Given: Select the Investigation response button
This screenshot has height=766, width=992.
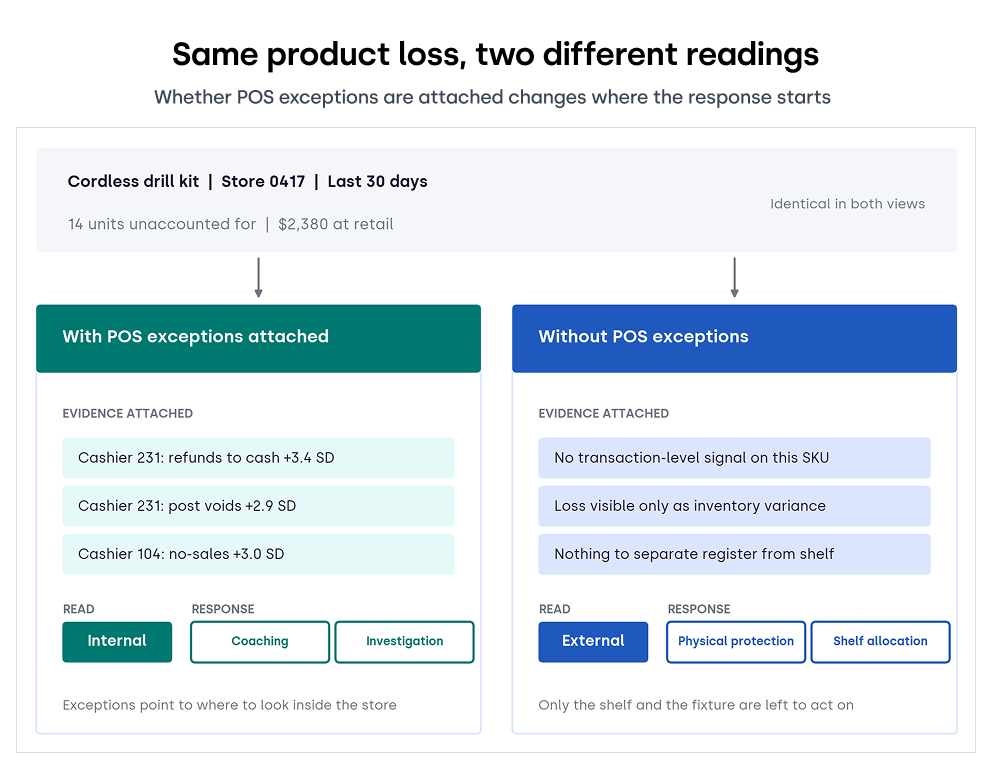Looking at the screenshot, I should pos(404,641).
